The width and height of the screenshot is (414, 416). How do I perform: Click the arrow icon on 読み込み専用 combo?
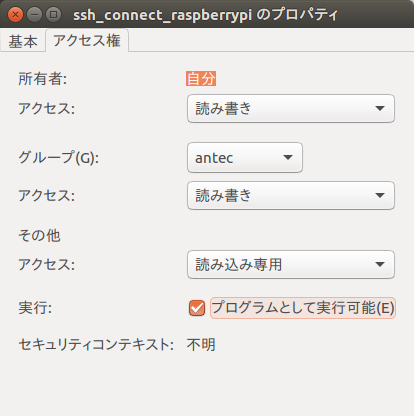(380, 264)
